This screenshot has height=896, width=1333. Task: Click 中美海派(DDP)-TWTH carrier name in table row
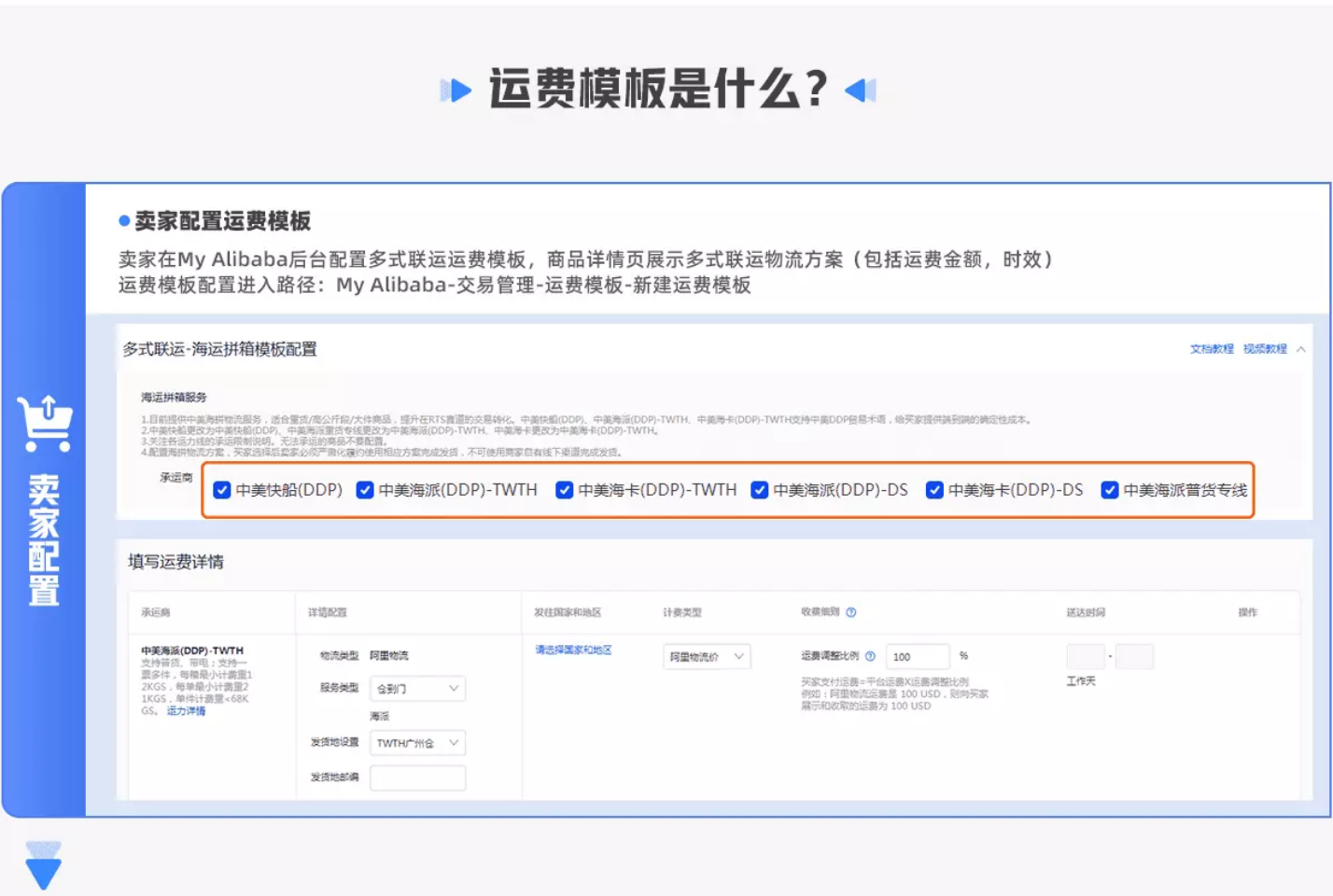192,651
